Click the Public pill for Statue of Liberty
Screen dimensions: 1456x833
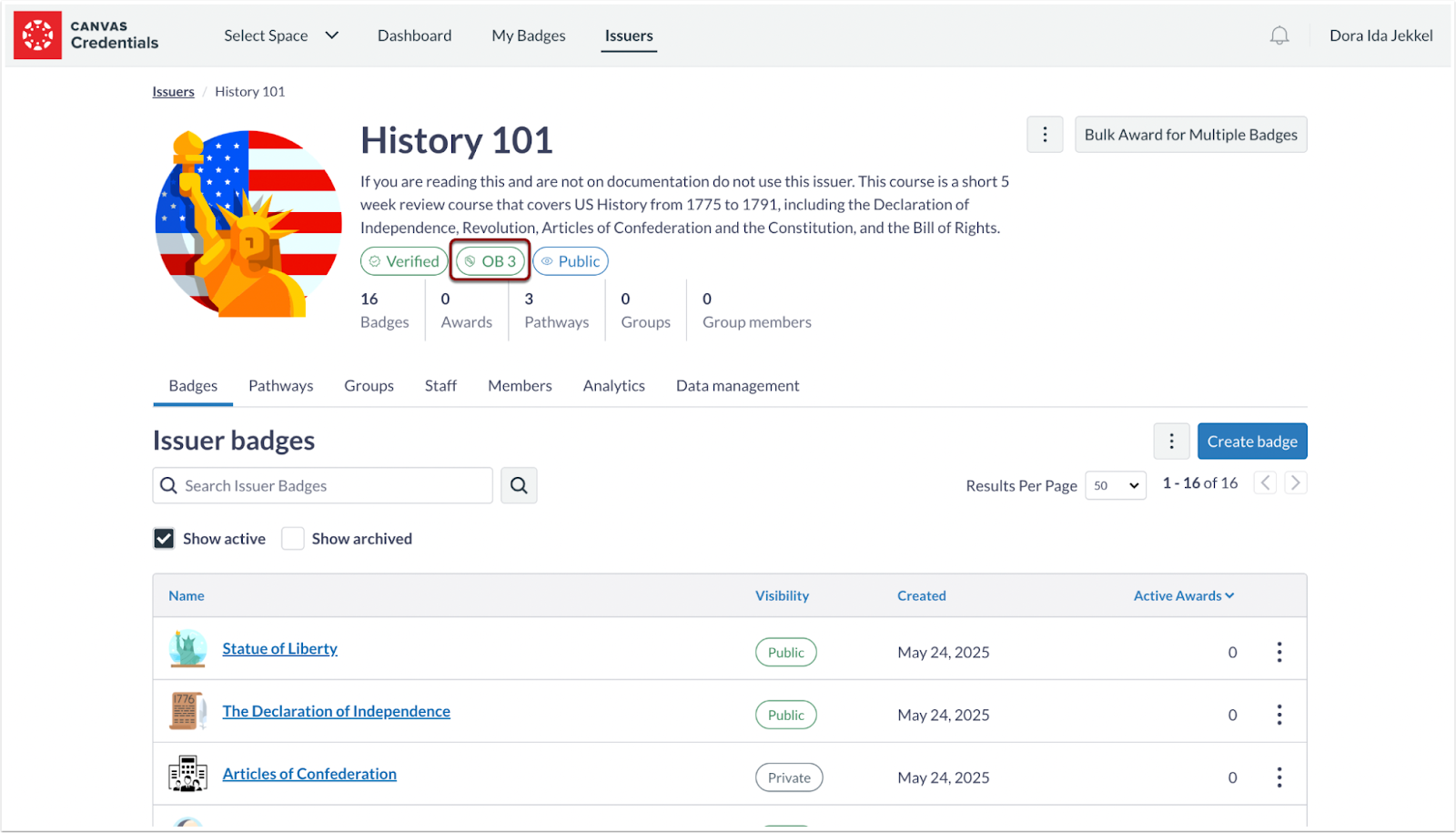786,653
